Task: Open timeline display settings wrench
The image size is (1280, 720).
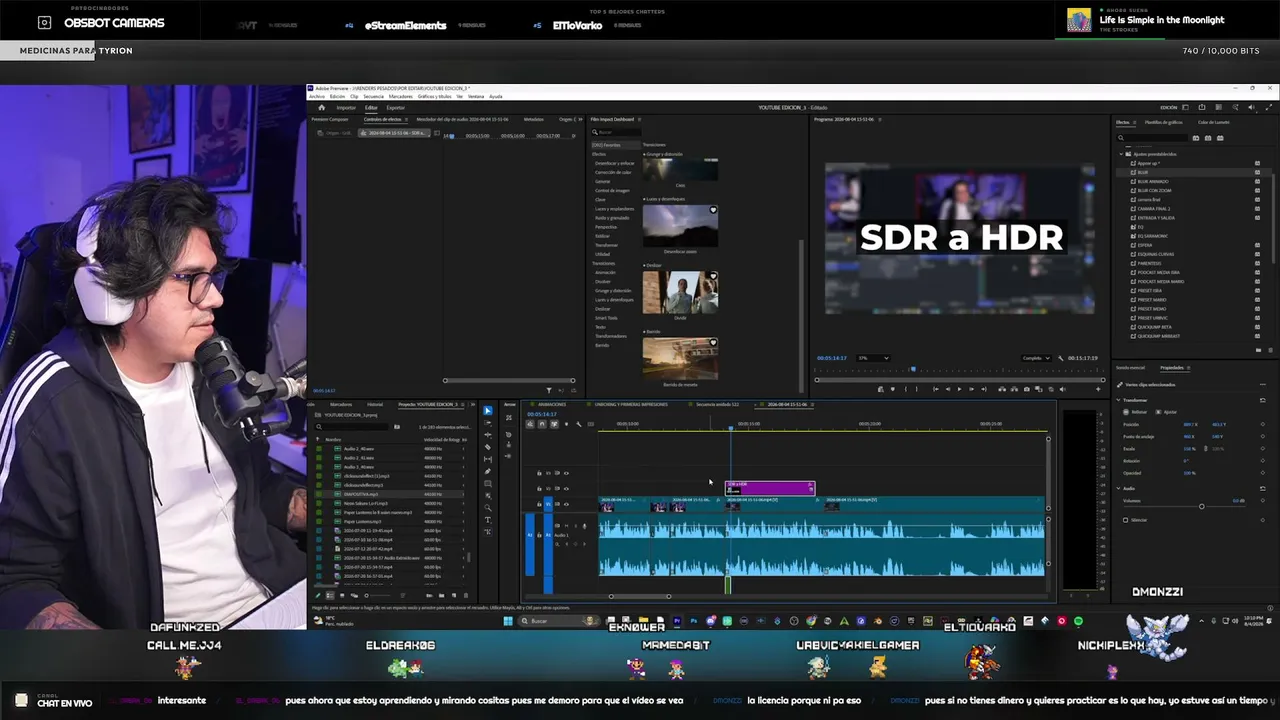Action: (578, 424)
